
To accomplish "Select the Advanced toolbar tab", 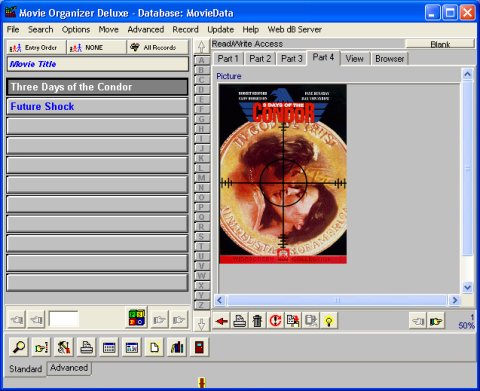I will 69,368.
